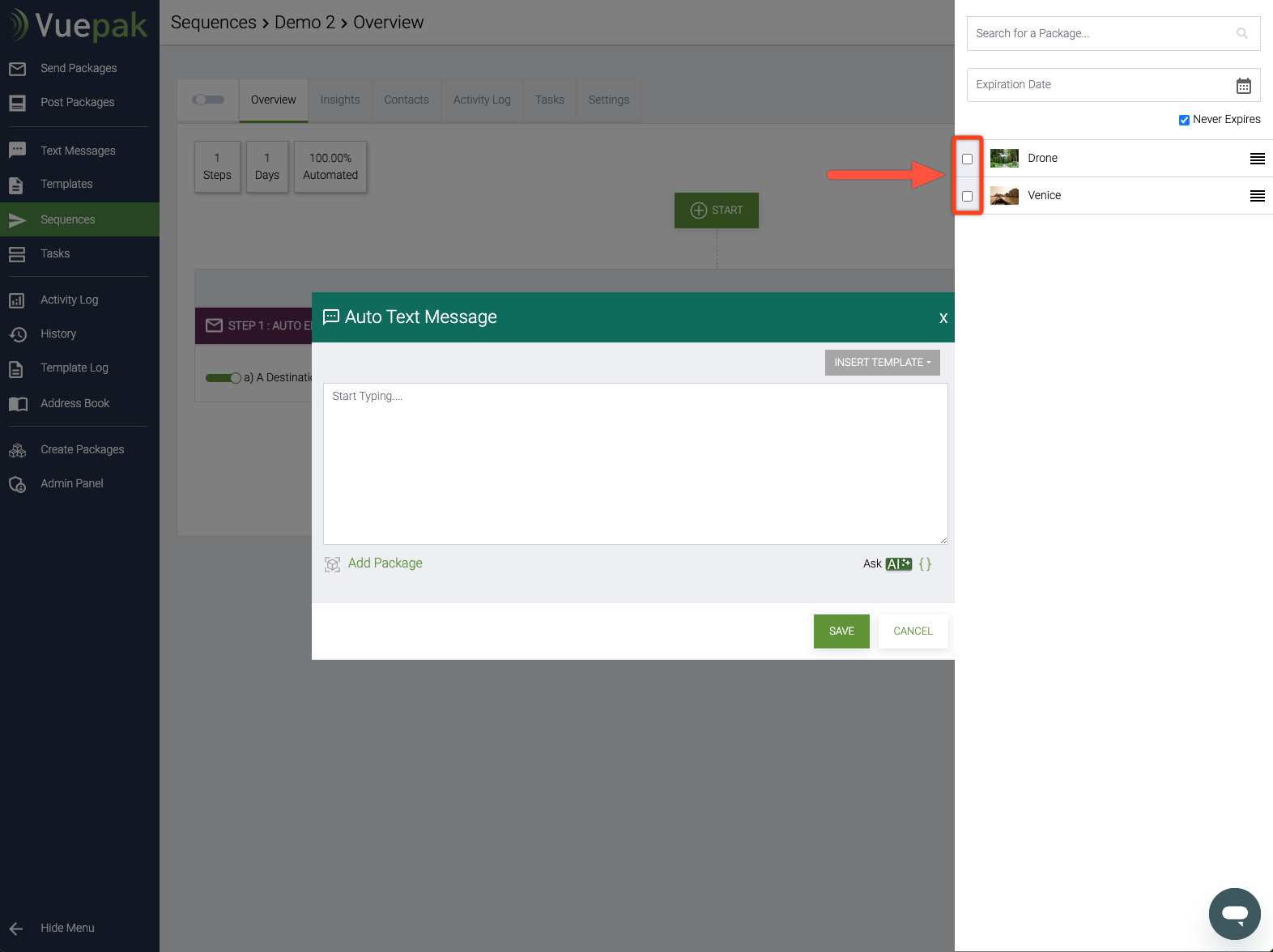Open the Insert Template dropdown
This screenshot has width=1273, height=952.
(882, 363)
